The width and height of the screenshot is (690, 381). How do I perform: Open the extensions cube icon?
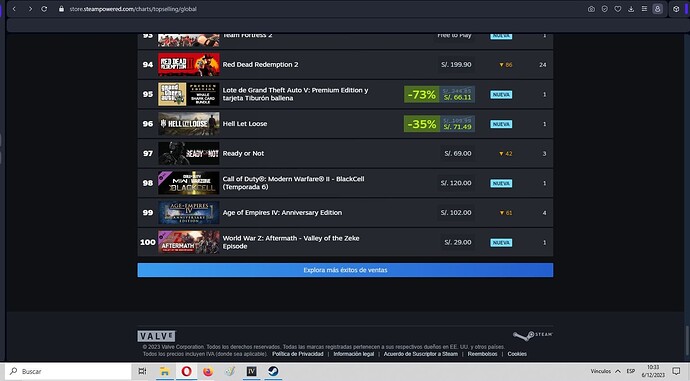676,9
